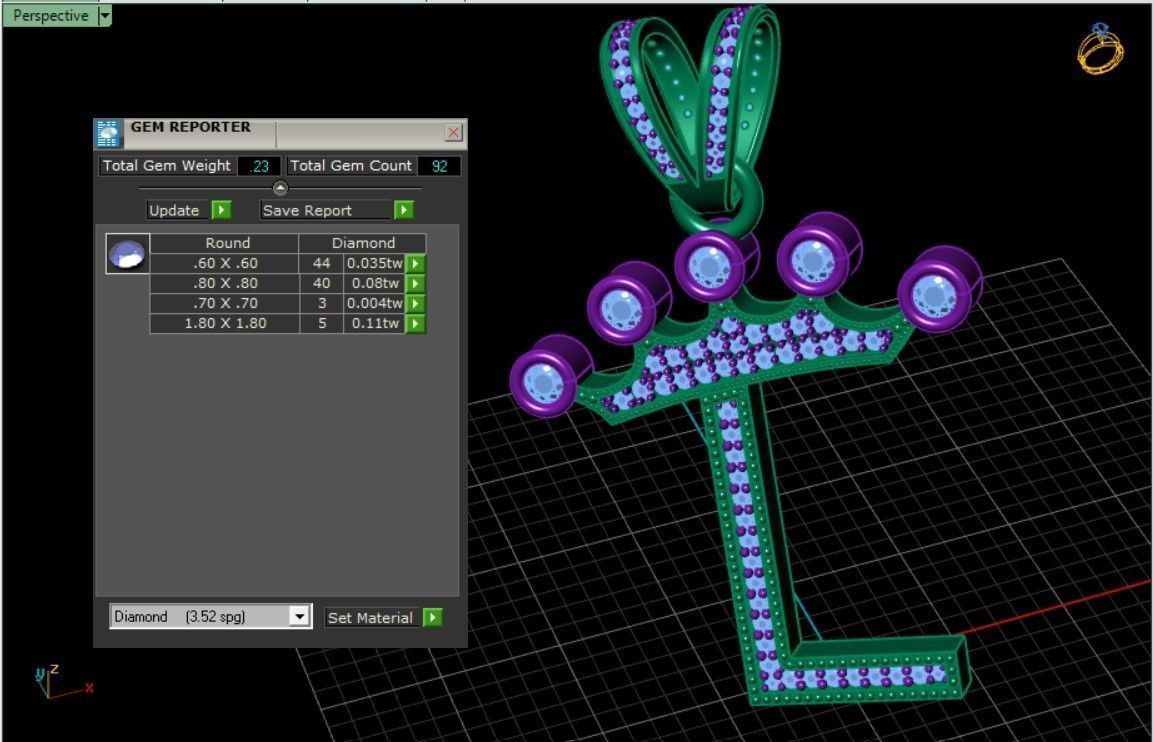Select the round gem thumbnail
Viewport: 1153px width, 742px height.
(x=127, y=254)
